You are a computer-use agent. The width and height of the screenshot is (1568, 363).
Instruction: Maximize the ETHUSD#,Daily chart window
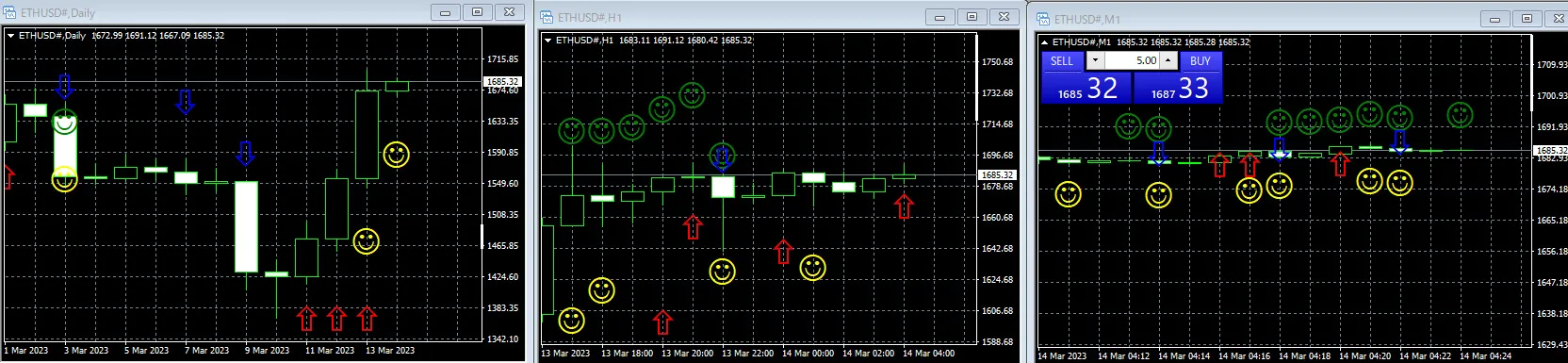click(477, 12)
